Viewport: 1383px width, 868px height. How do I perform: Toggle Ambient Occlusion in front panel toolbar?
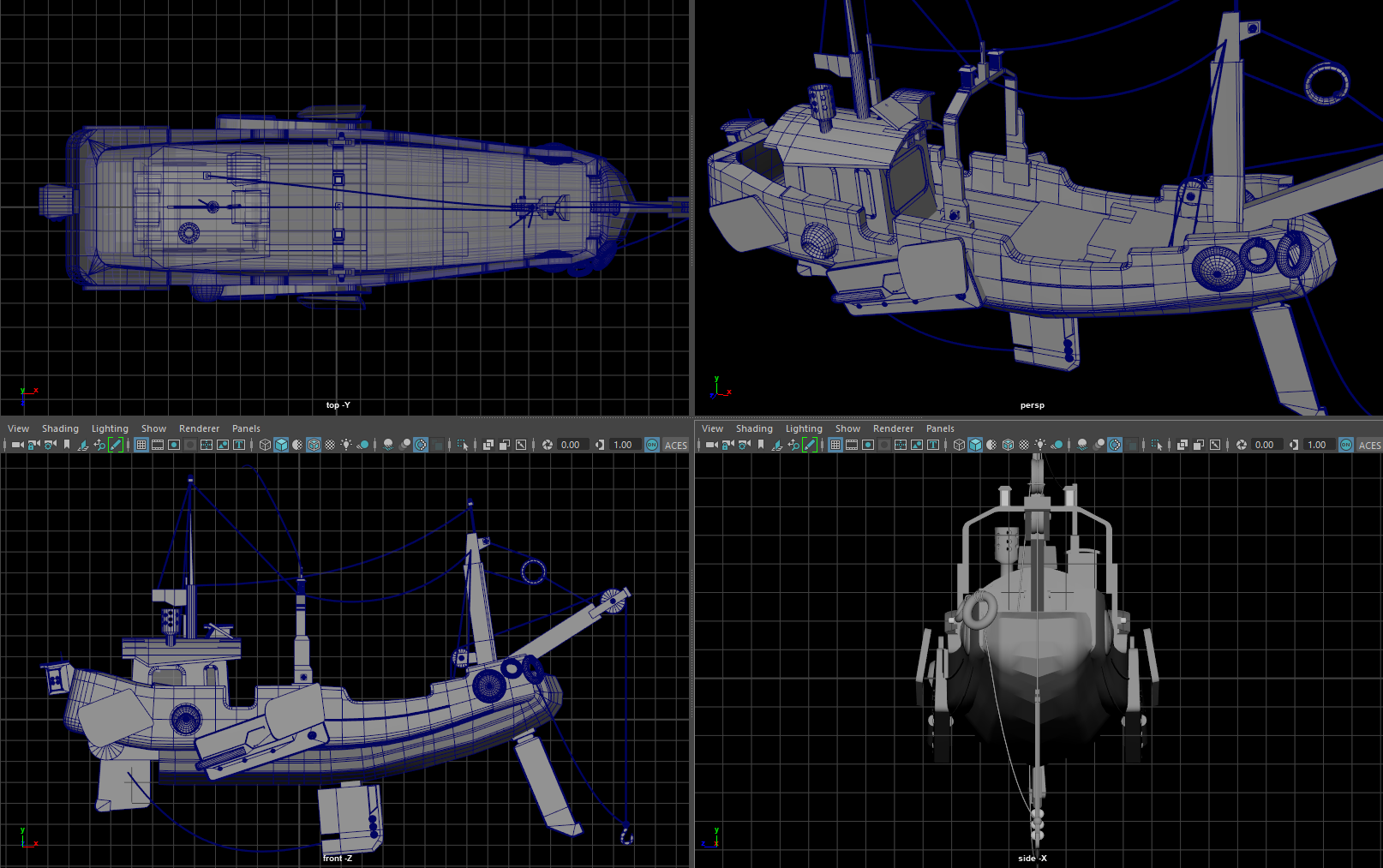click(x=388, y=445)
